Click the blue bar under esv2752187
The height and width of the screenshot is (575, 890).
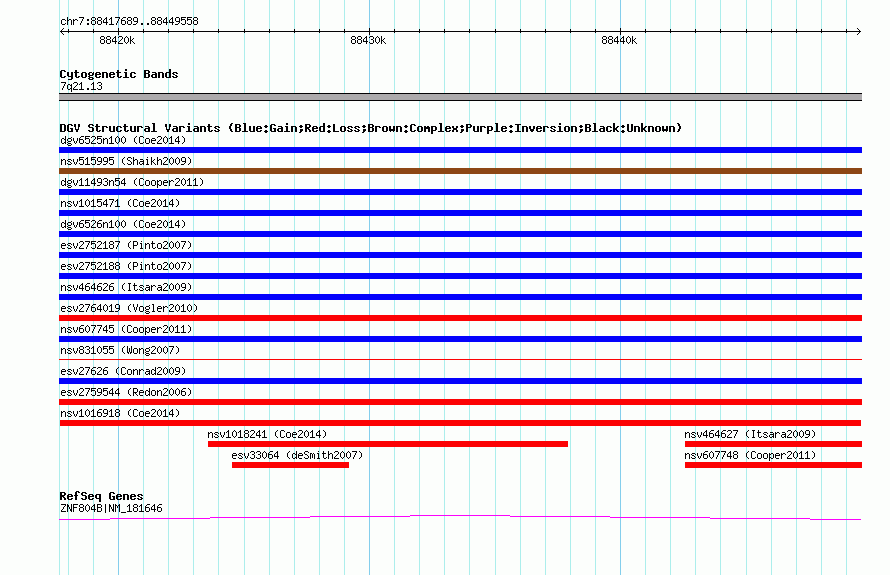[x=460, y=255]
